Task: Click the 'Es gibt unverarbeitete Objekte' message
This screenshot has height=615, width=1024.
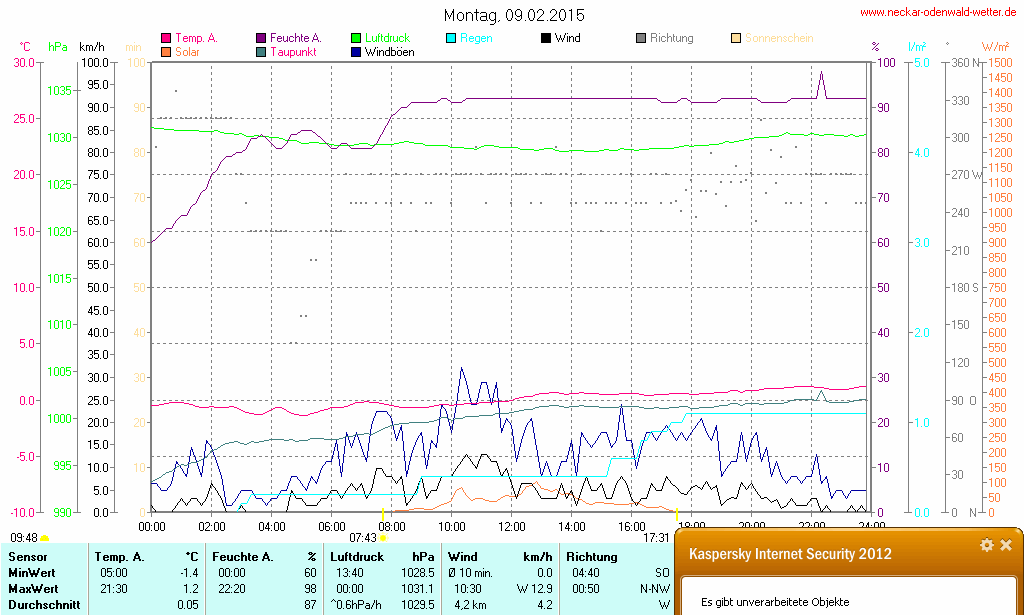Action: 775,602
